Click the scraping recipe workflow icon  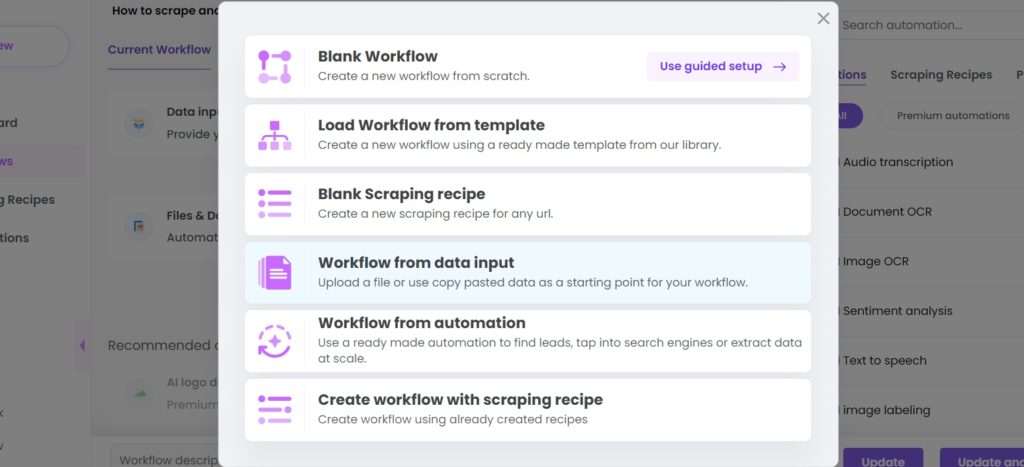pos(274,410)
